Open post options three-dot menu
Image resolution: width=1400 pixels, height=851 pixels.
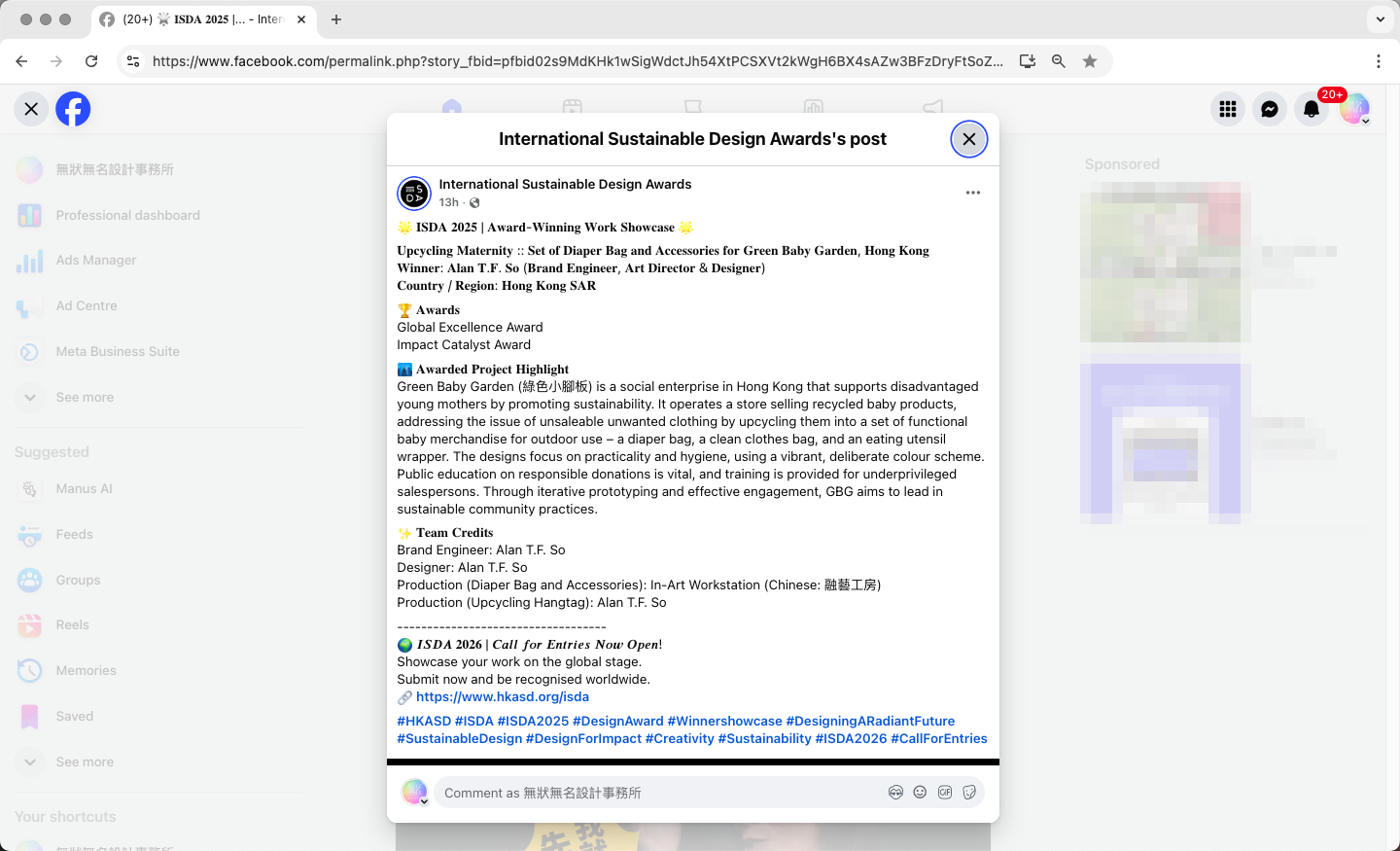pos(972,193)
